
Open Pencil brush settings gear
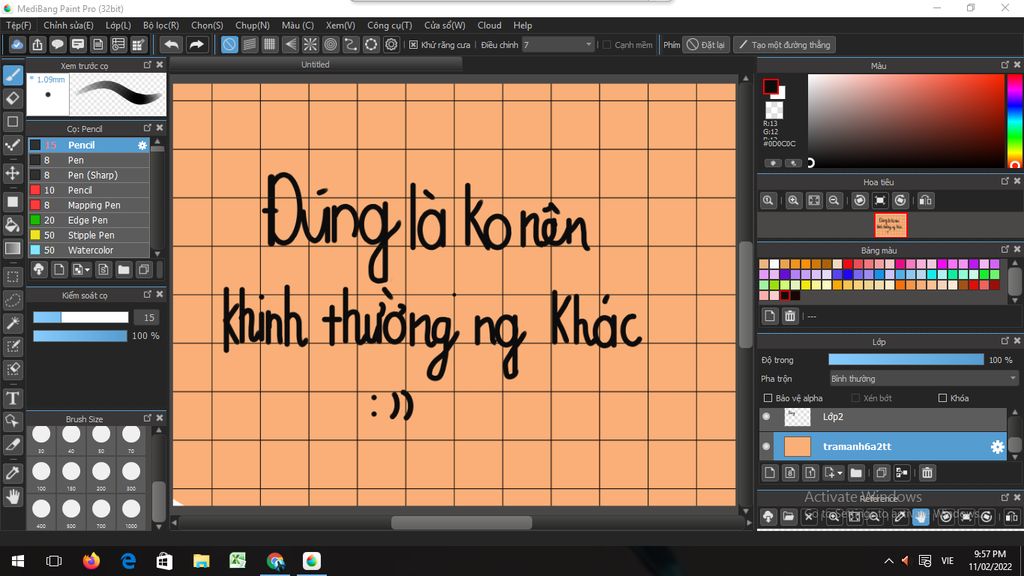[142, 145]
